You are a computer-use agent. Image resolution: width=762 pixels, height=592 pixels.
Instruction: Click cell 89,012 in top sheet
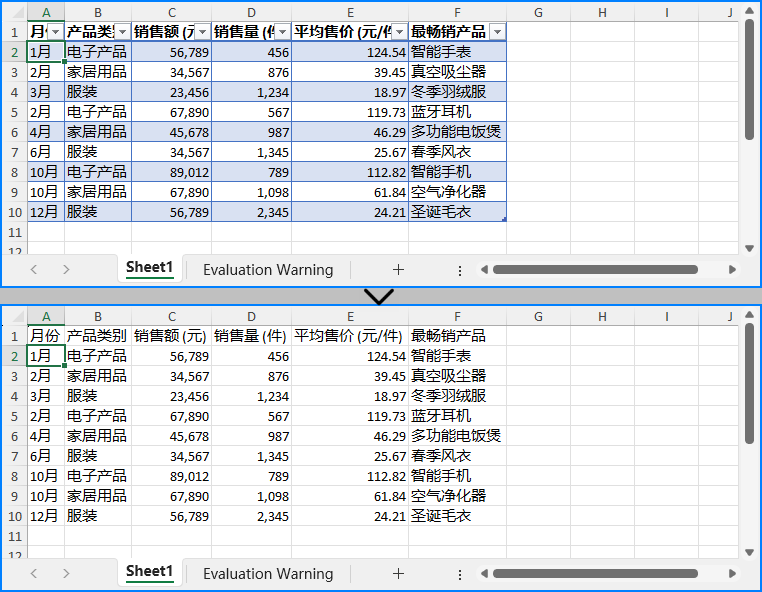172,172
